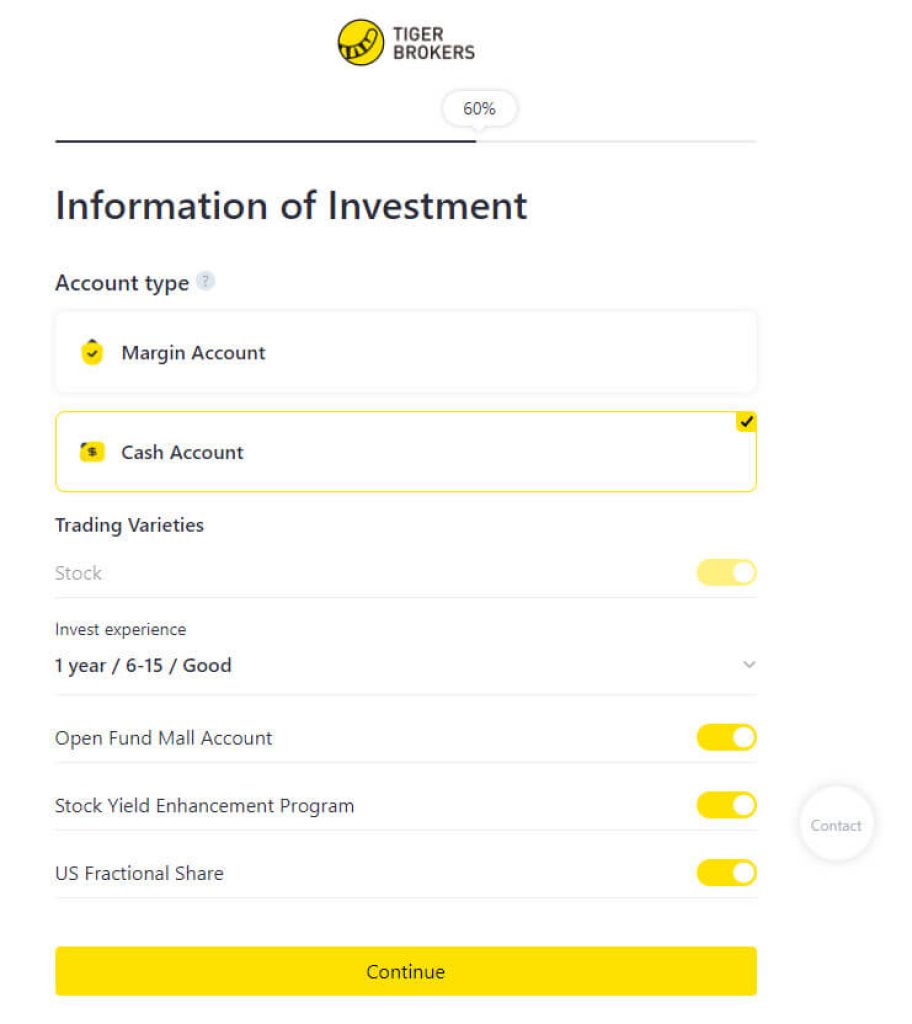
Task: Disable the Open Fund Mall Account toggle
Action: (x=726, y=738)
